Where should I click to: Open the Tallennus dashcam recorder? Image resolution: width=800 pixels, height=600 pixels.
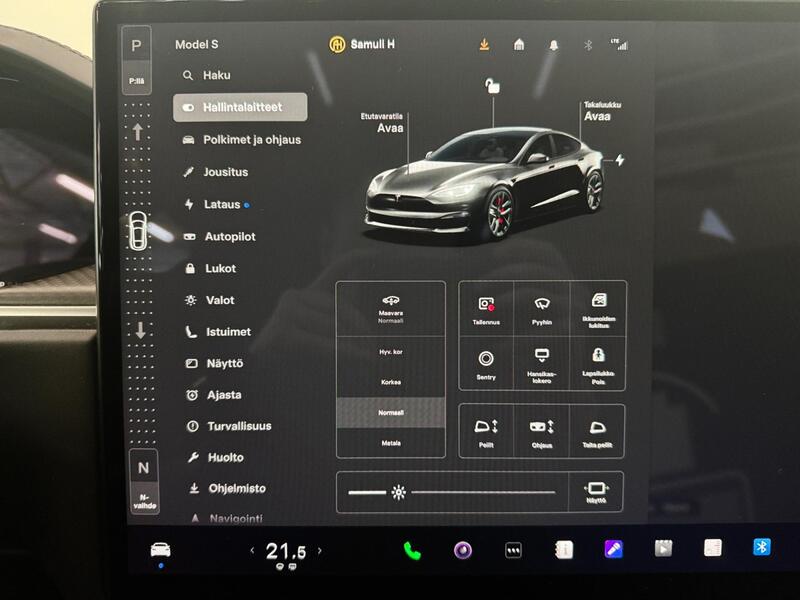click(x=486, y=307)
